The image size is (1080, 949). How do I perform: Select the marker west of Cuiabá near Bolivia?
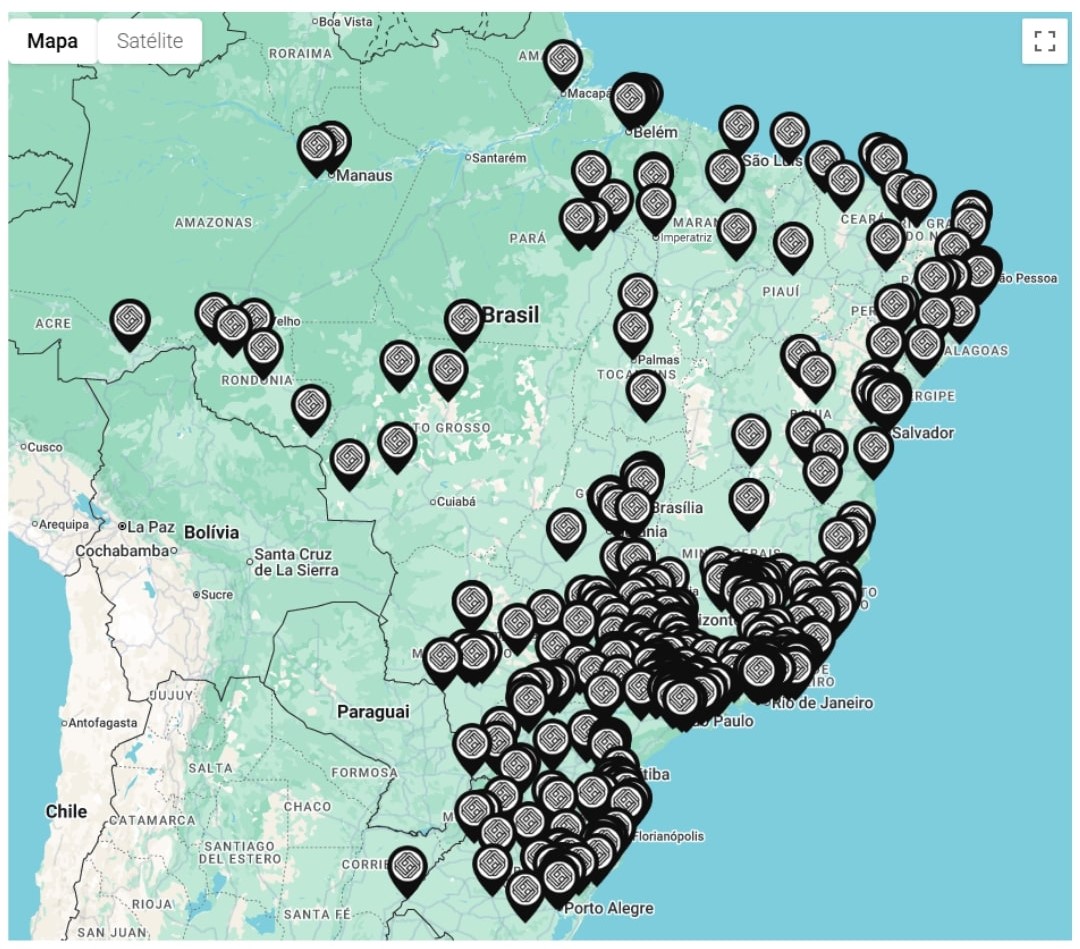(x=349, y=461)
